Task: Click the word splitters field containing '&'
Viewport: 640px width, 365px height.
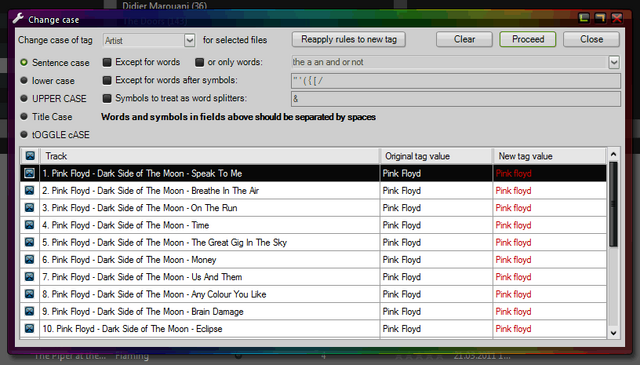Action: point(456,99)
